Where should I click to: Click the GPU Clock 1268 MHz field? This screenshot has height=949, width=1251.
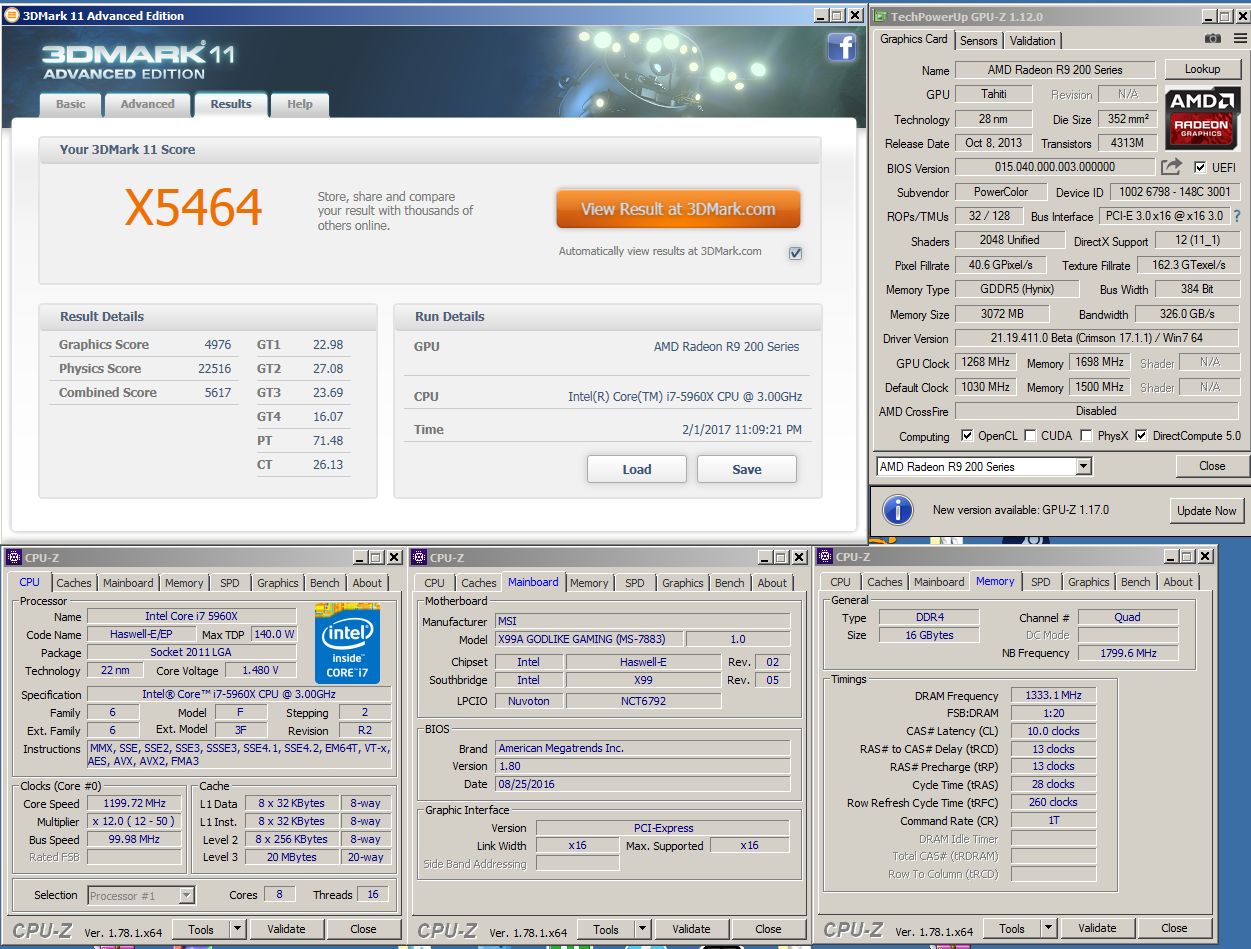(987, 363)
